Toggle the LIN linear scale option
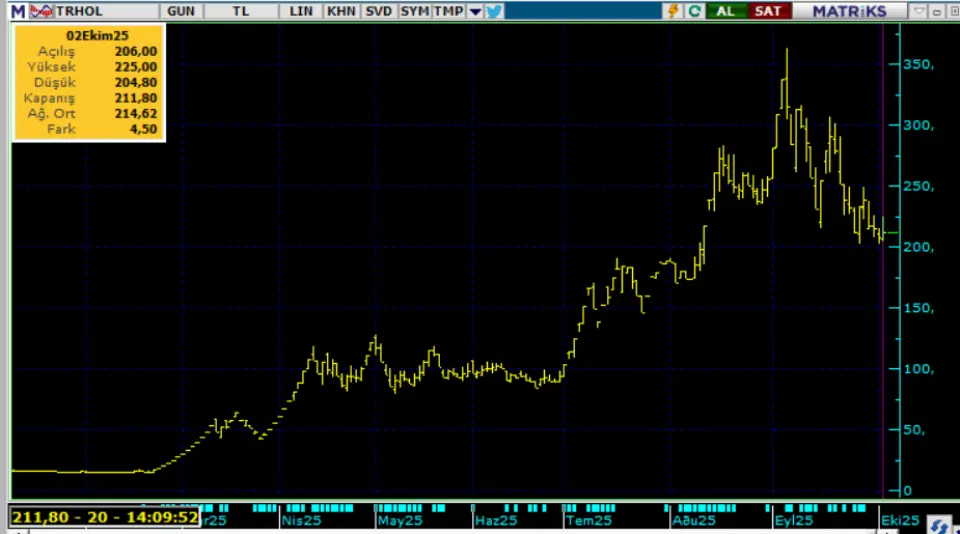The width and height of the screenshot is (960, 534). pos(301,11)
